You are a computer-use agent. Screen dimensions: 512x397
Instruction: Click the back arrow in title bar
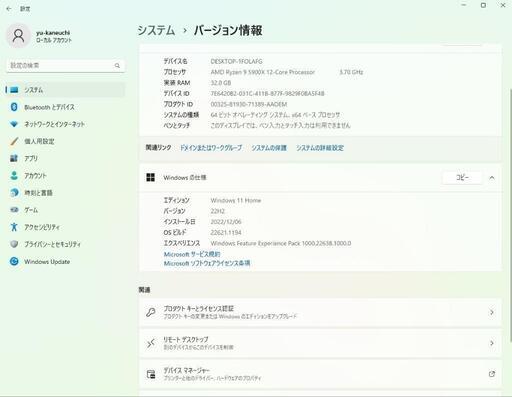(9, 9)
